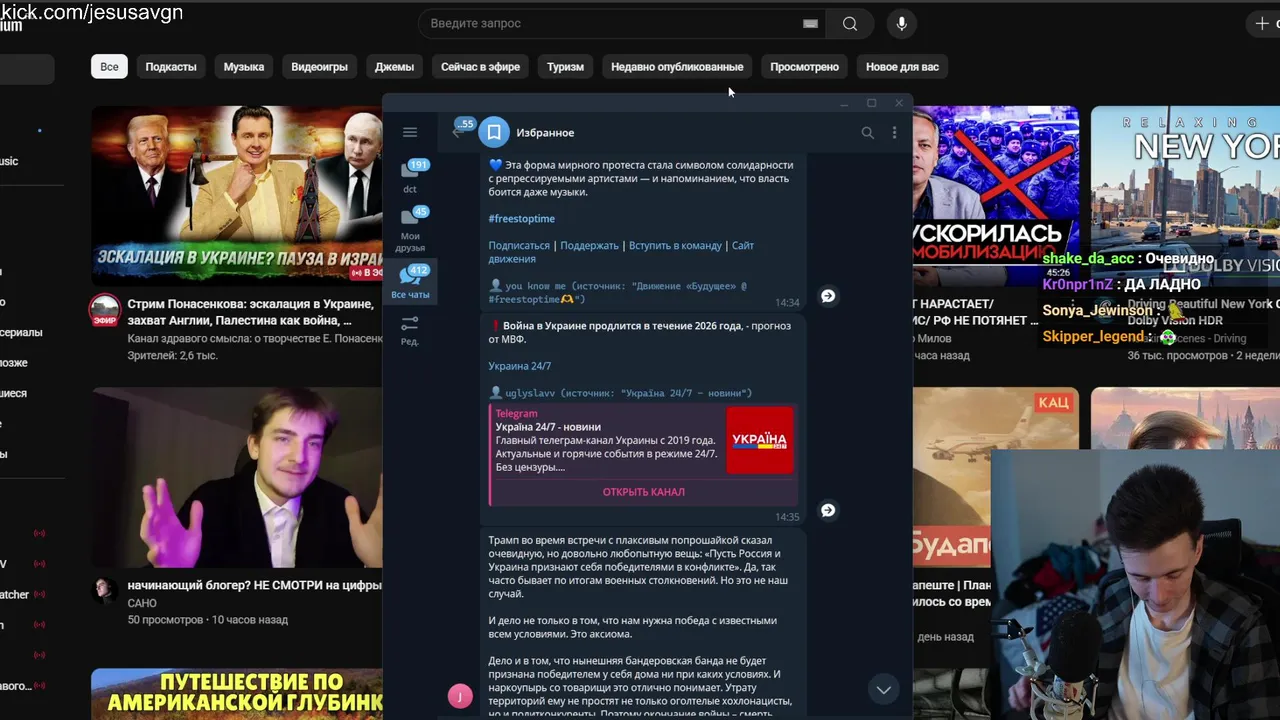The width and height of the screenshot is (1280, 720).
Task: Select the Видеоигры filter chip
Action: pos(320,67)
